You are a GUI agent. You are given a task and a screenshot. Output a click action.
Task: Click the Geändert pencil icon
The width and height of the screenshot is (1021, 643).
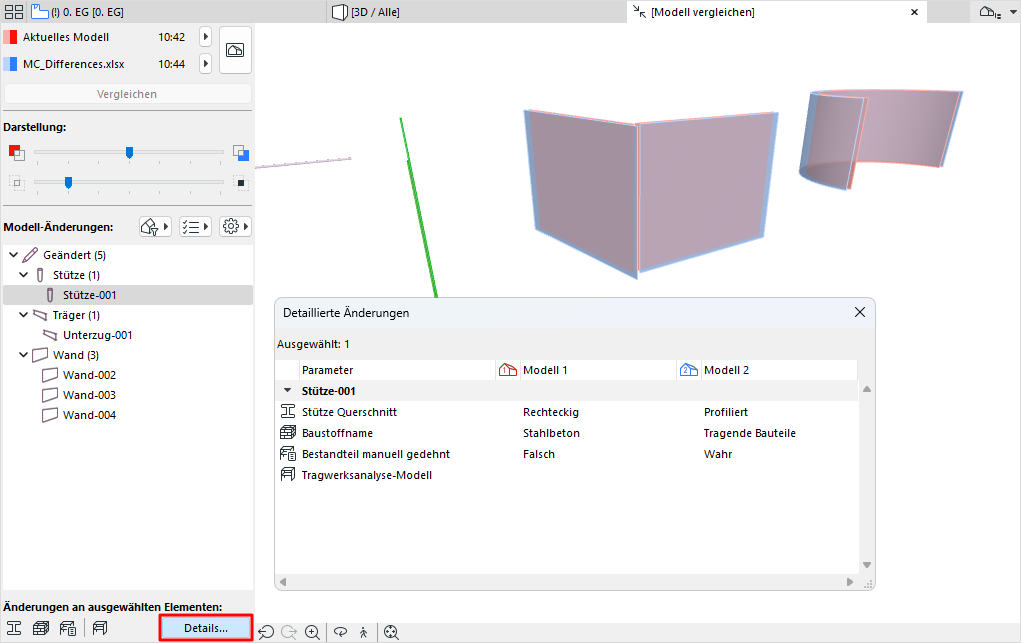[30, 255]
